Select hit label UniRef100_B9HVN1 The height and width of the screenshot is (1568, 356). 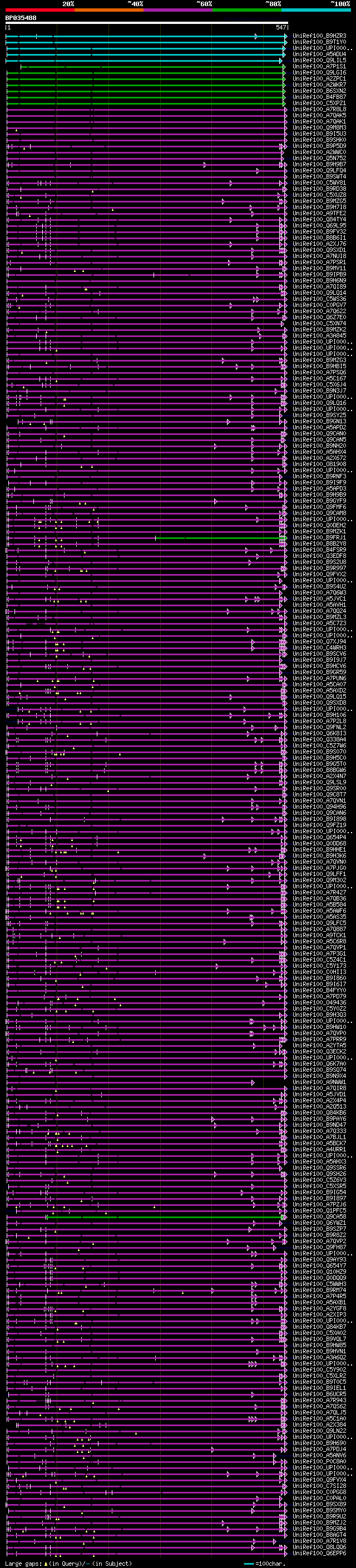[319, 1351]
